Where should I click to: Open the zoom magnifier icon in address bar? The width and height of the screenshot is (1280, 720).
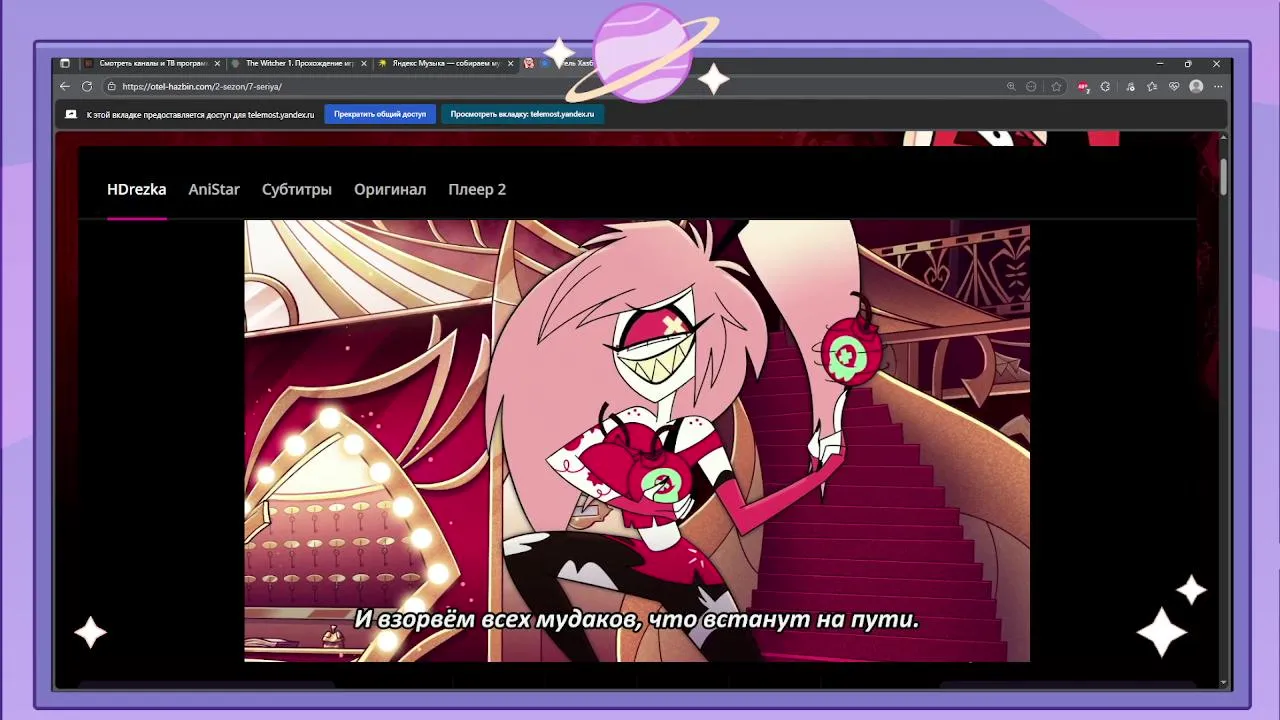tap(1011, 87)
